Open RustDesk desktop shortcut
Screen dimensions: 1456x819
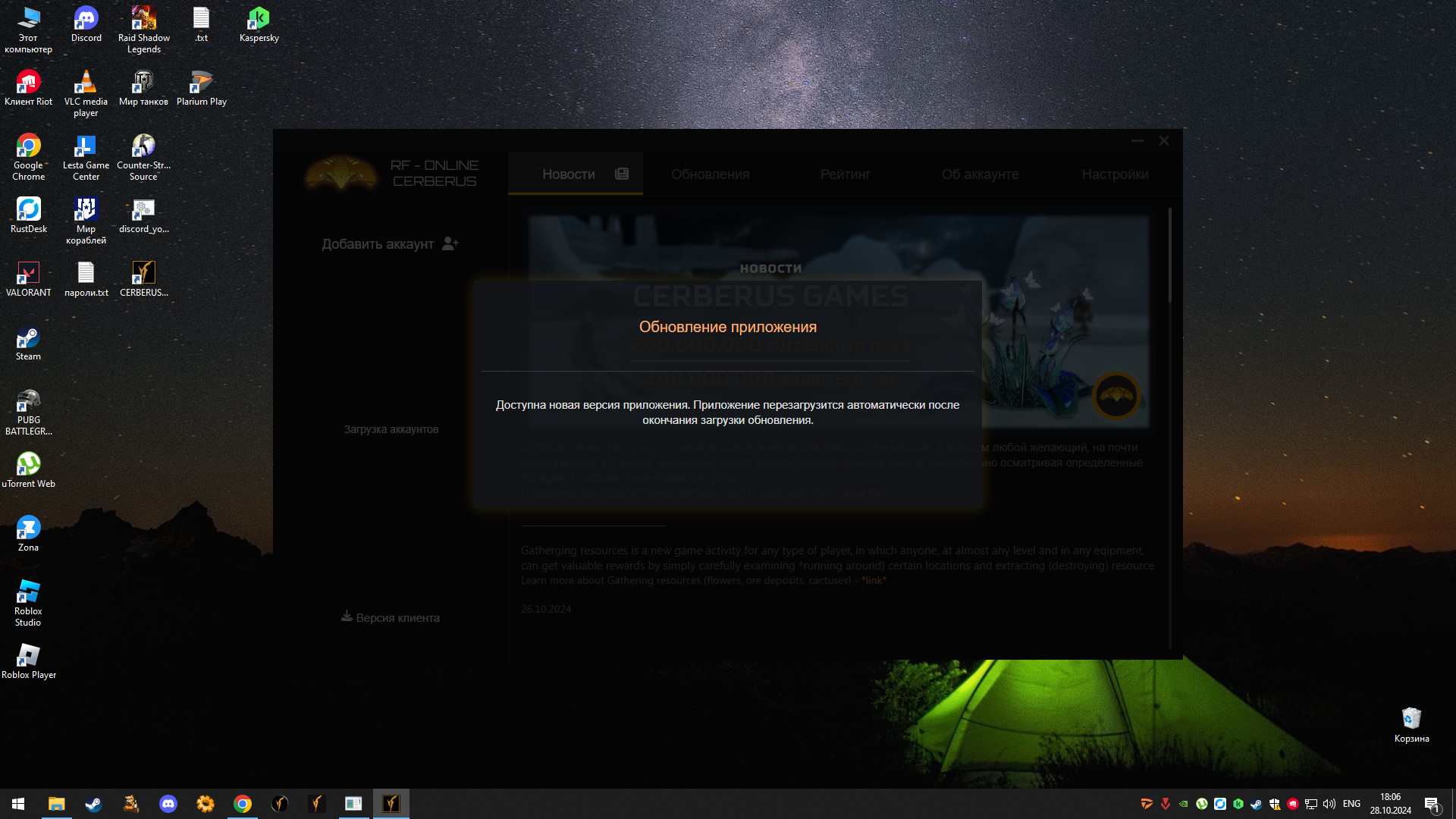click(x=28, y=216)
